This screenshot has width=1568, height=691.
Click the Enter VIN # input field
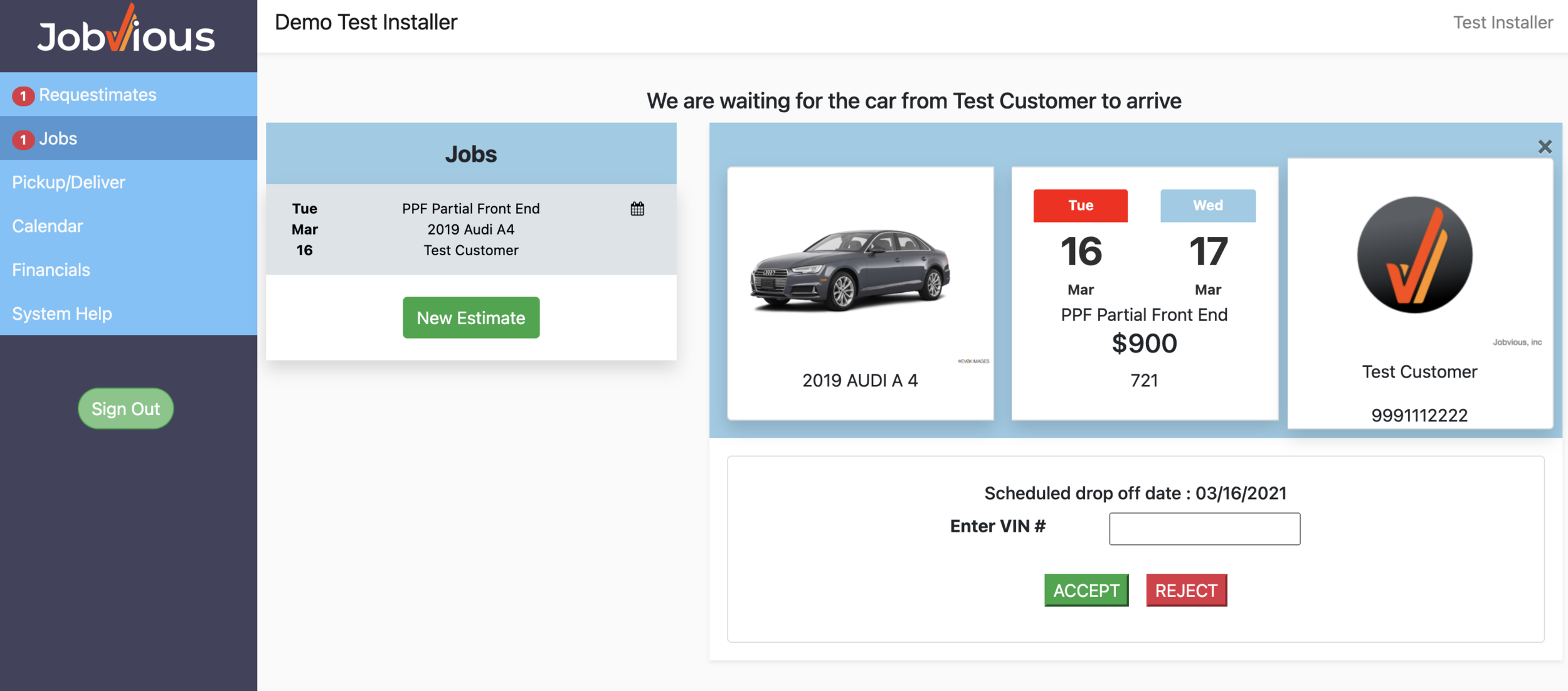coord(1204,529)
